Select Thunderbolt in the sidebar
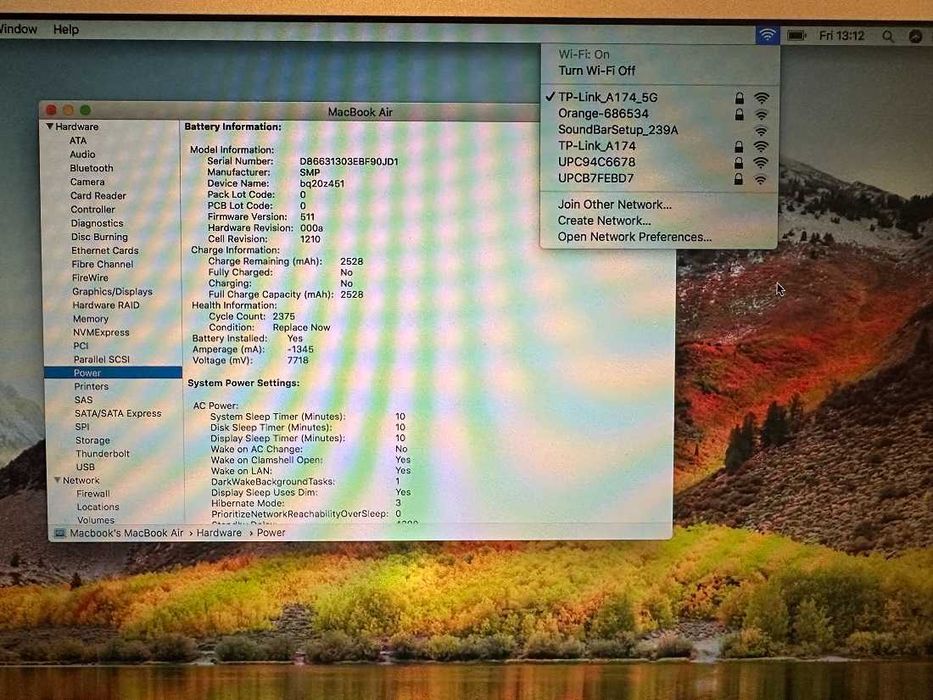 coord(102,454)
